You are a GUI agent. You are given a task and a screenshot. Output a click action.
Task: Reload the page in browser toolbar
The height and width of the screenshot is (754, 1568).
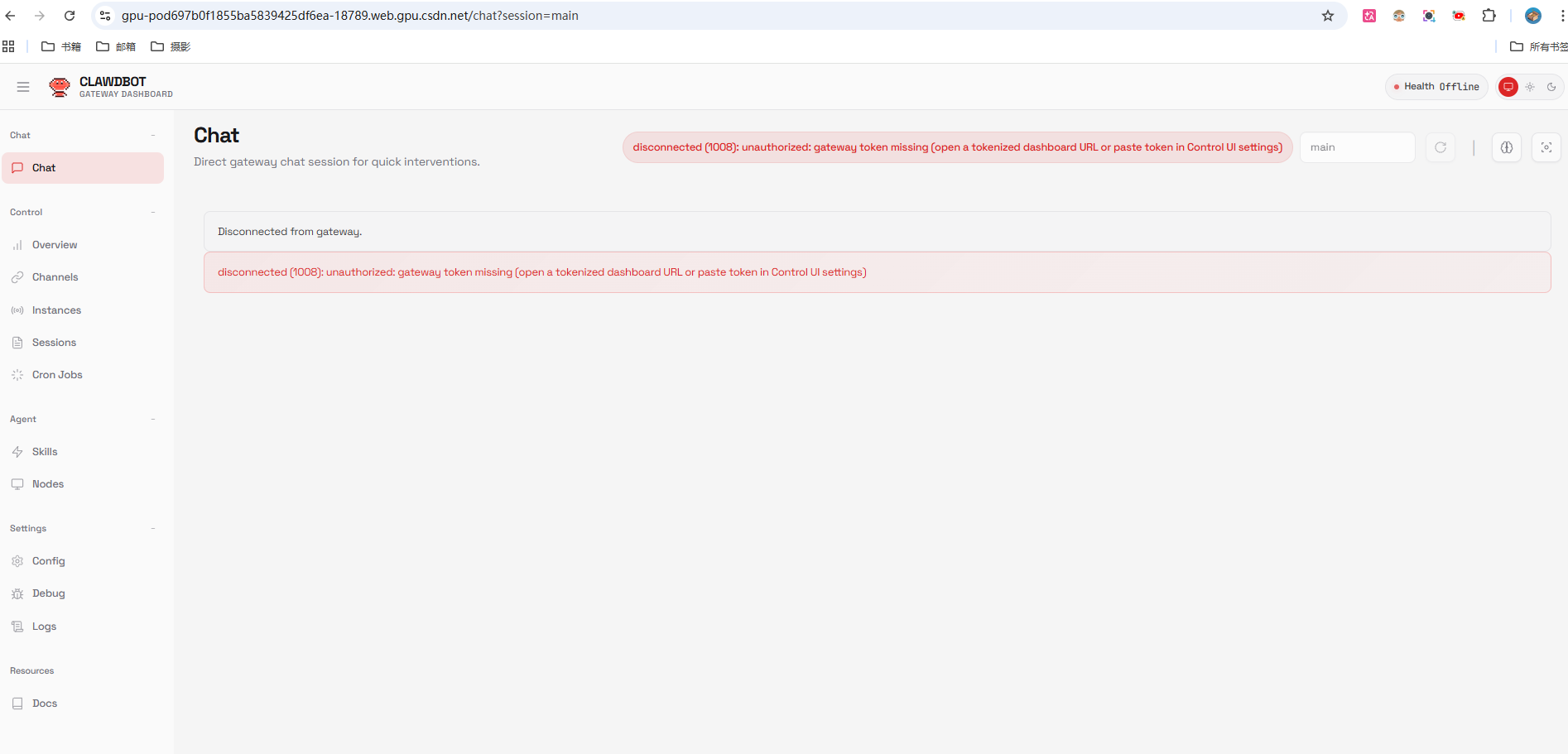(x=70, y=16)
